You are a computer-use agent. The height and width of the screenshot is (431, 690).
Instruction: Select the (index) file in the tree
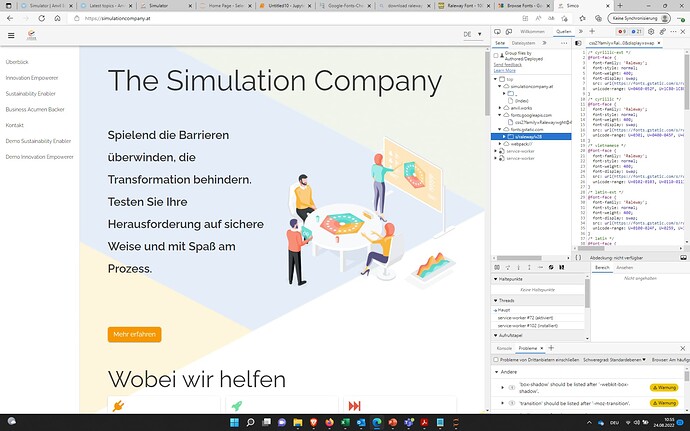[521, 101]
